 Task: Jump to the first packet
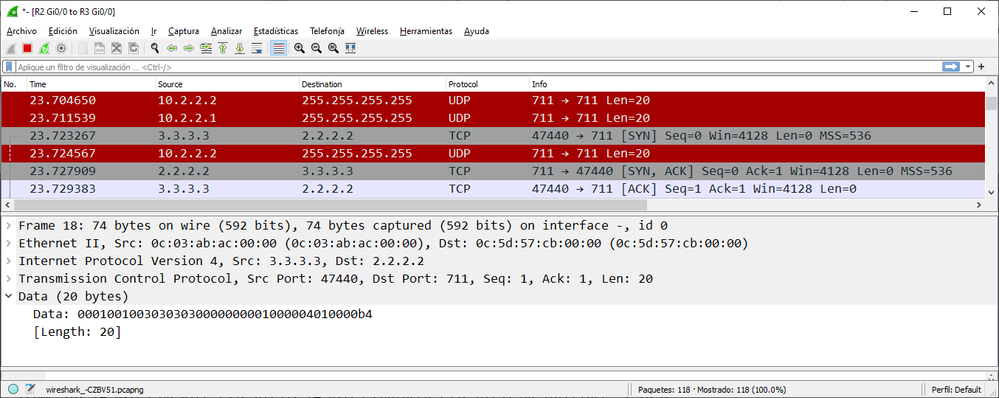(x=223, y=48)
